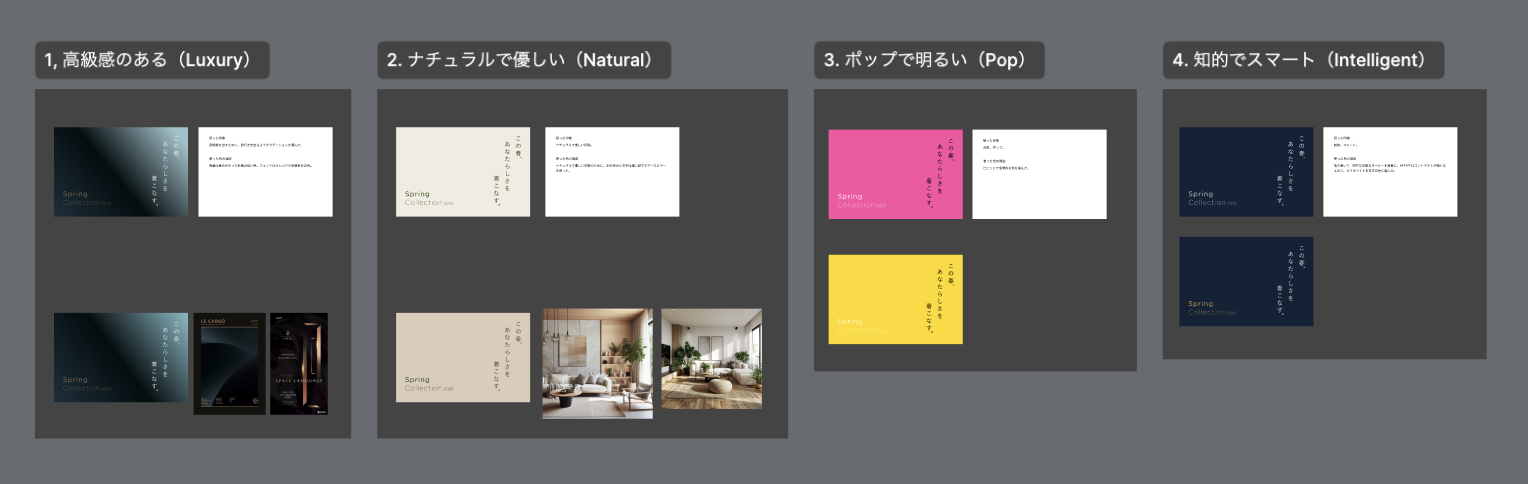Click the white description card in Natural section
1528x484 pixels.
[612, 172]
